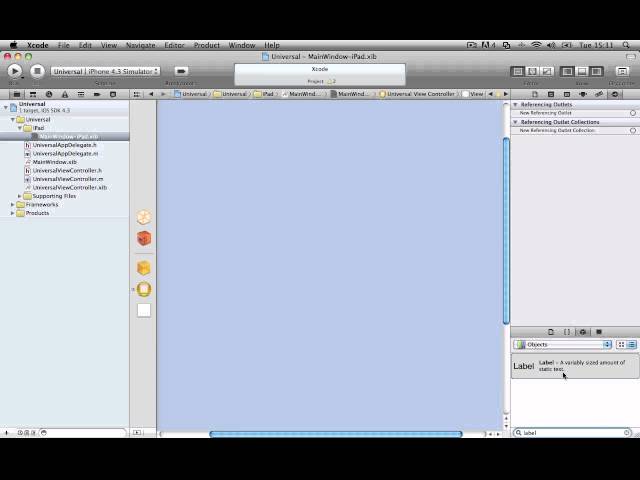Open the Attributes inspector tab
Viewport: 640px width, 480px height.
click(567, 94)
